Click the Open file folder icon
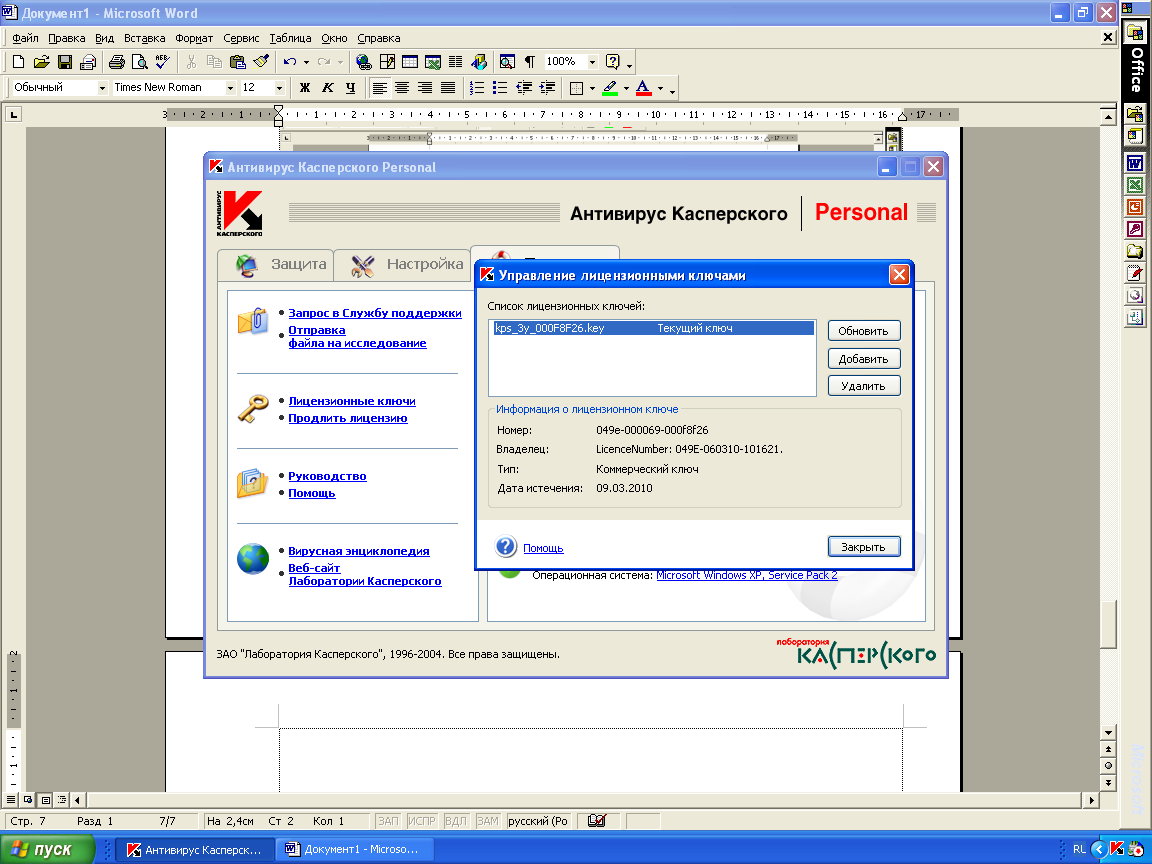This screenshot has width=1152, height=864. coord(41,62)
